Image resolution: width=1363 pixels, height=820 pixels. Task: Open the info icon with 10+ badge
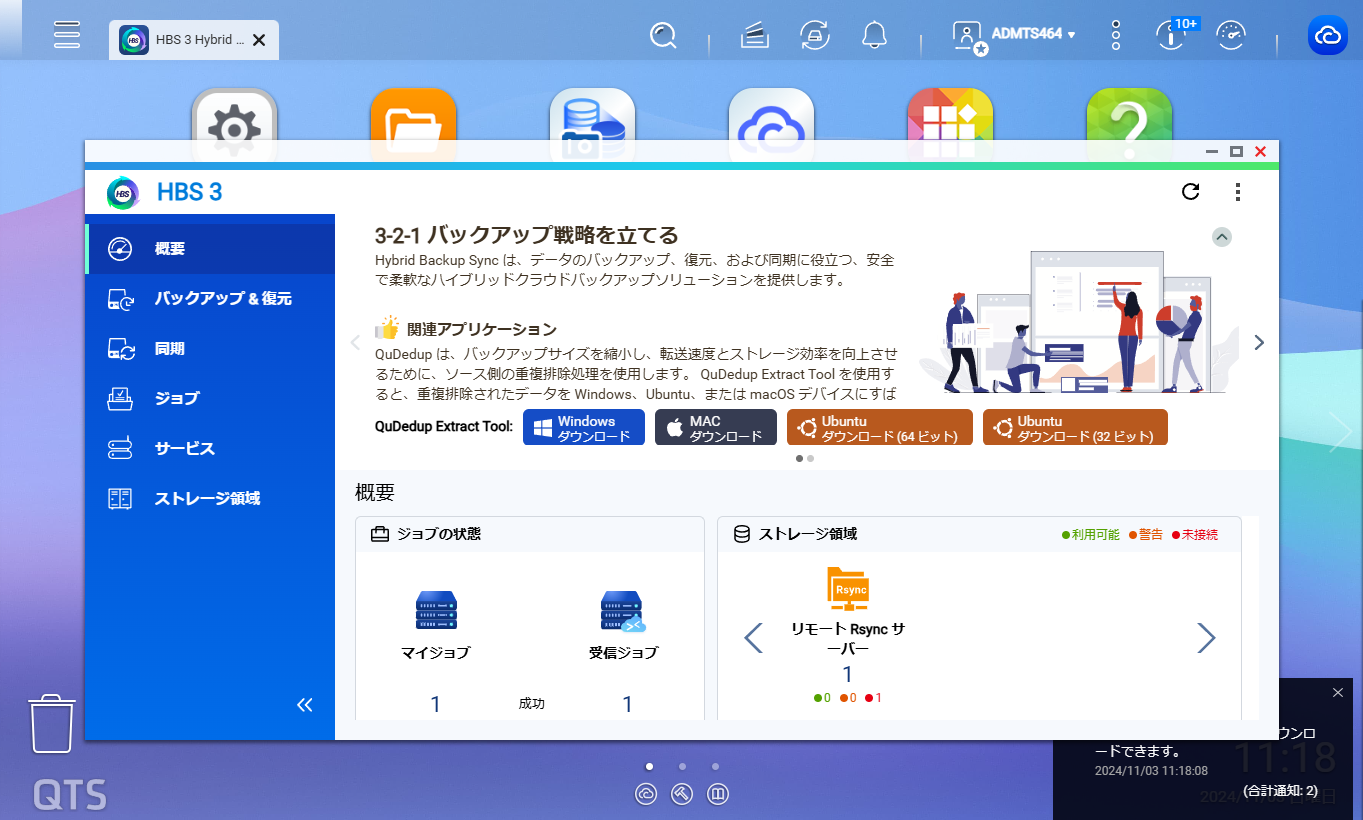(1170, 35)
